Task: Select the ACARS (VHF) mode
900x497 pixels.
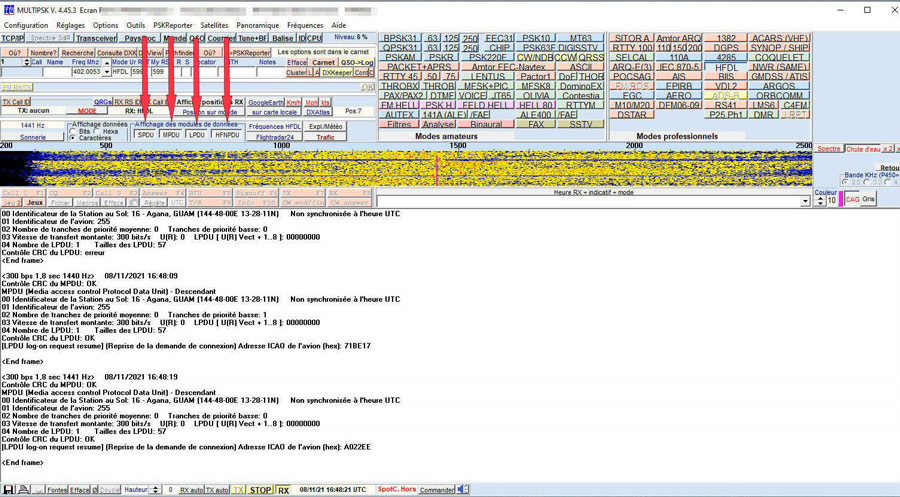Action: point(779,38)
